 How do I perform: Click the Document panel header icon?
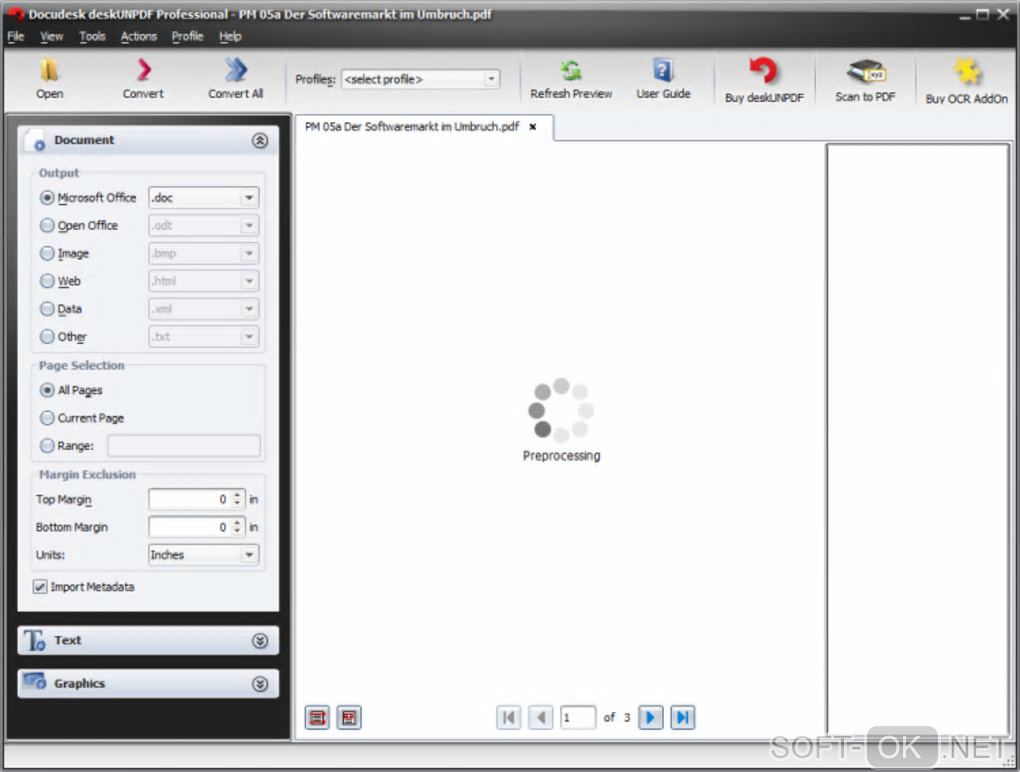coord(34,140)
